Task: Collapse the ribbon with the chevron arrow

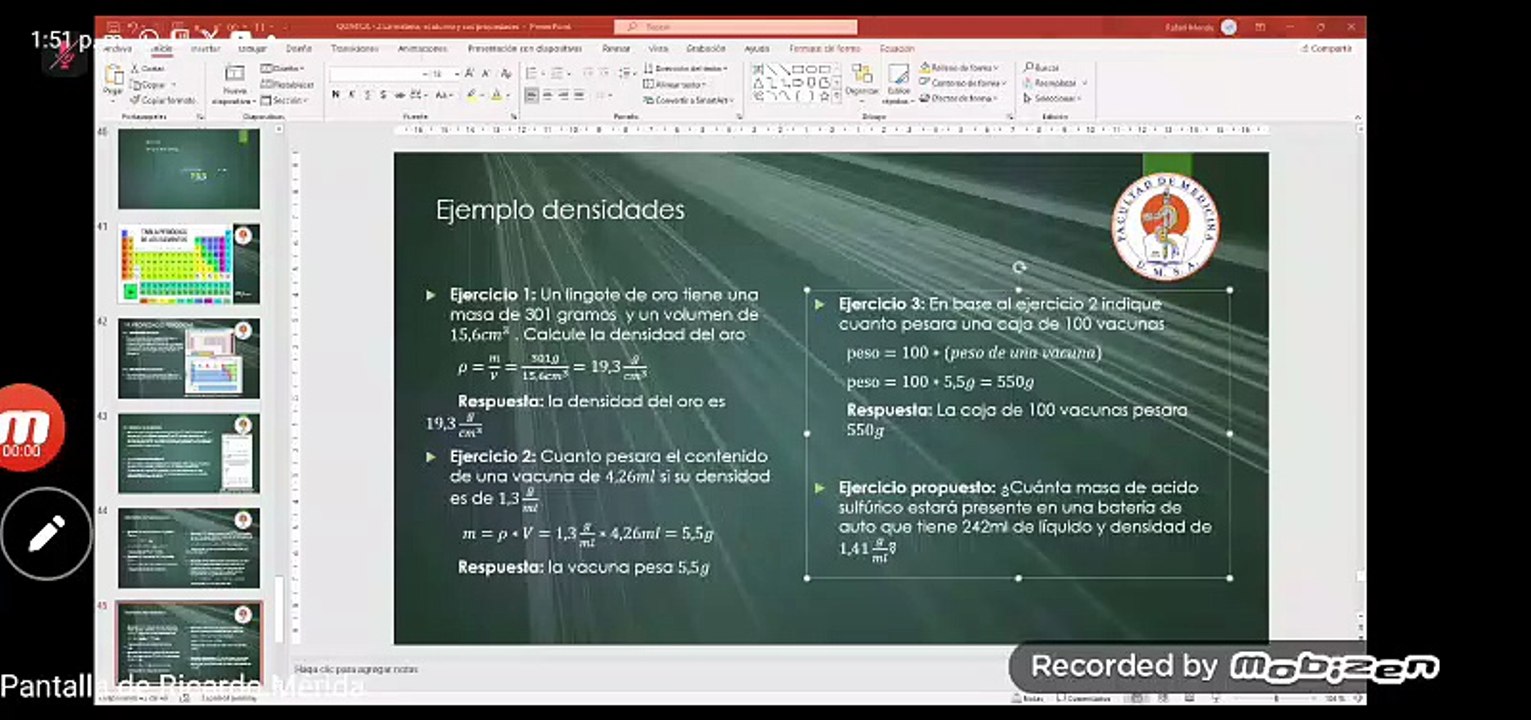Action: 1356,118
